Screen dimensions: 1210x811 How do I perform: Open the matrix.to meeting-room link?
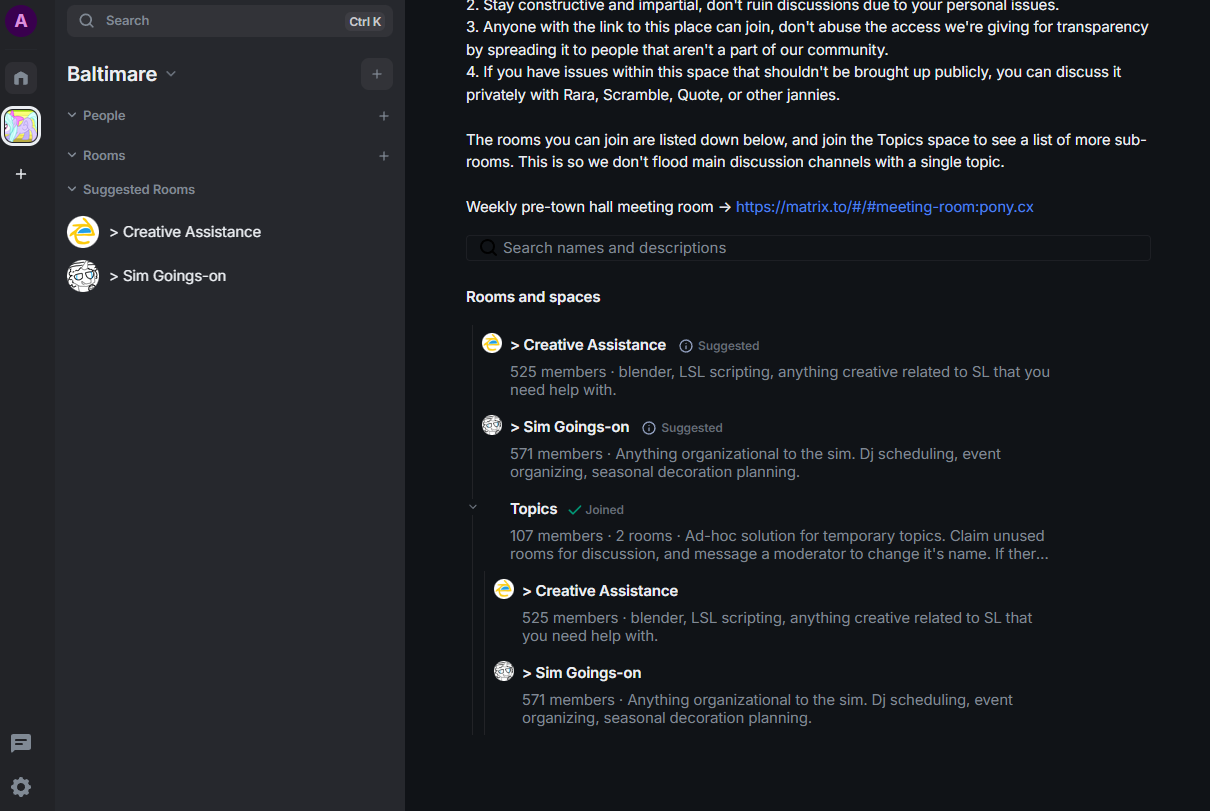(884, 207)
